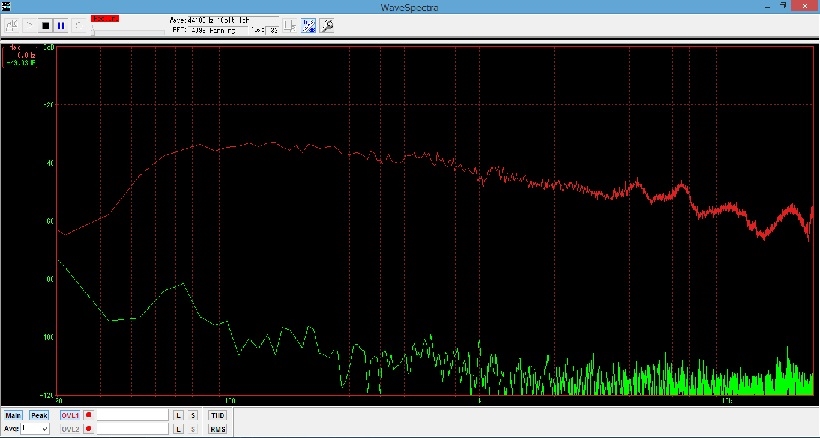The width and height of the screenshot is (820, 438).
Task: Click the red record dot for OVL2
Action: click(x=88, y=429)
